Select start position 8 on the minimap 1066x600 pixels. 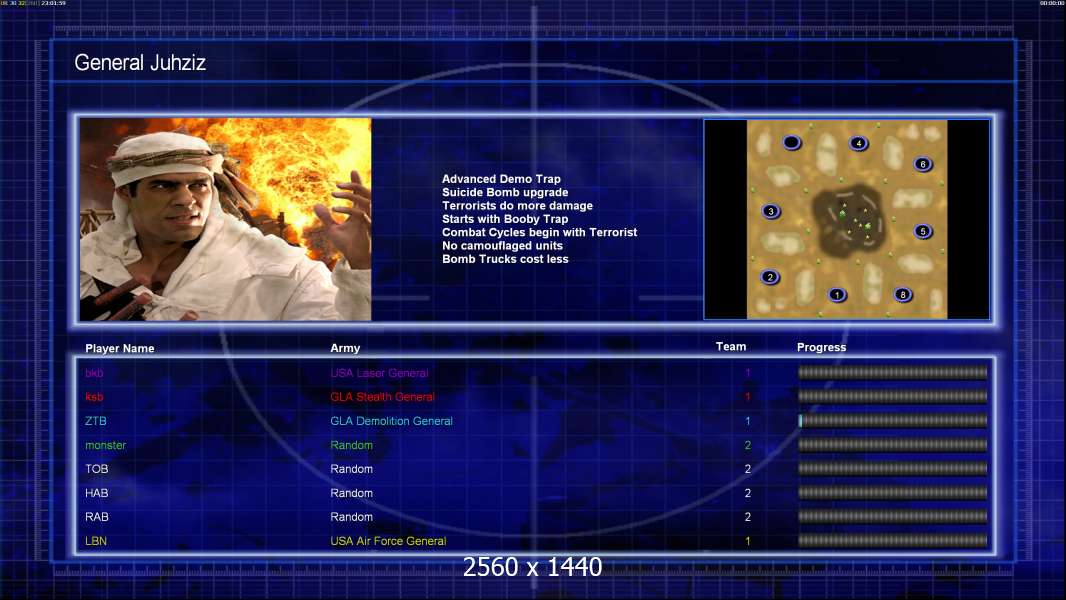point(903,295)
